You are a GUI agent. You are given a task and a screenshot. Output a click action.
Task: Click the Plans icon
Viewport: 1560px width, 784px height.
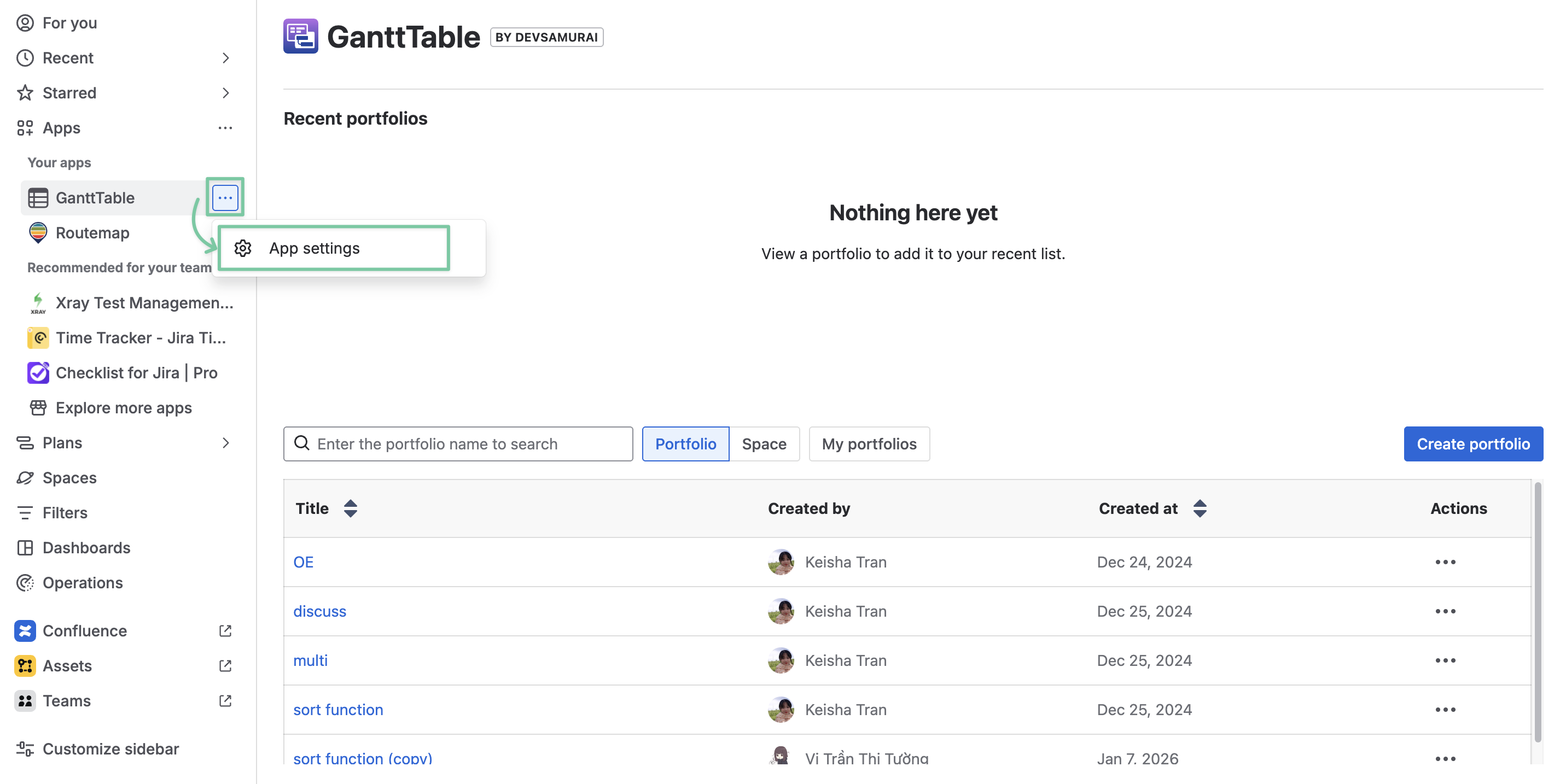pyautogui.click(x=25, y=443)
